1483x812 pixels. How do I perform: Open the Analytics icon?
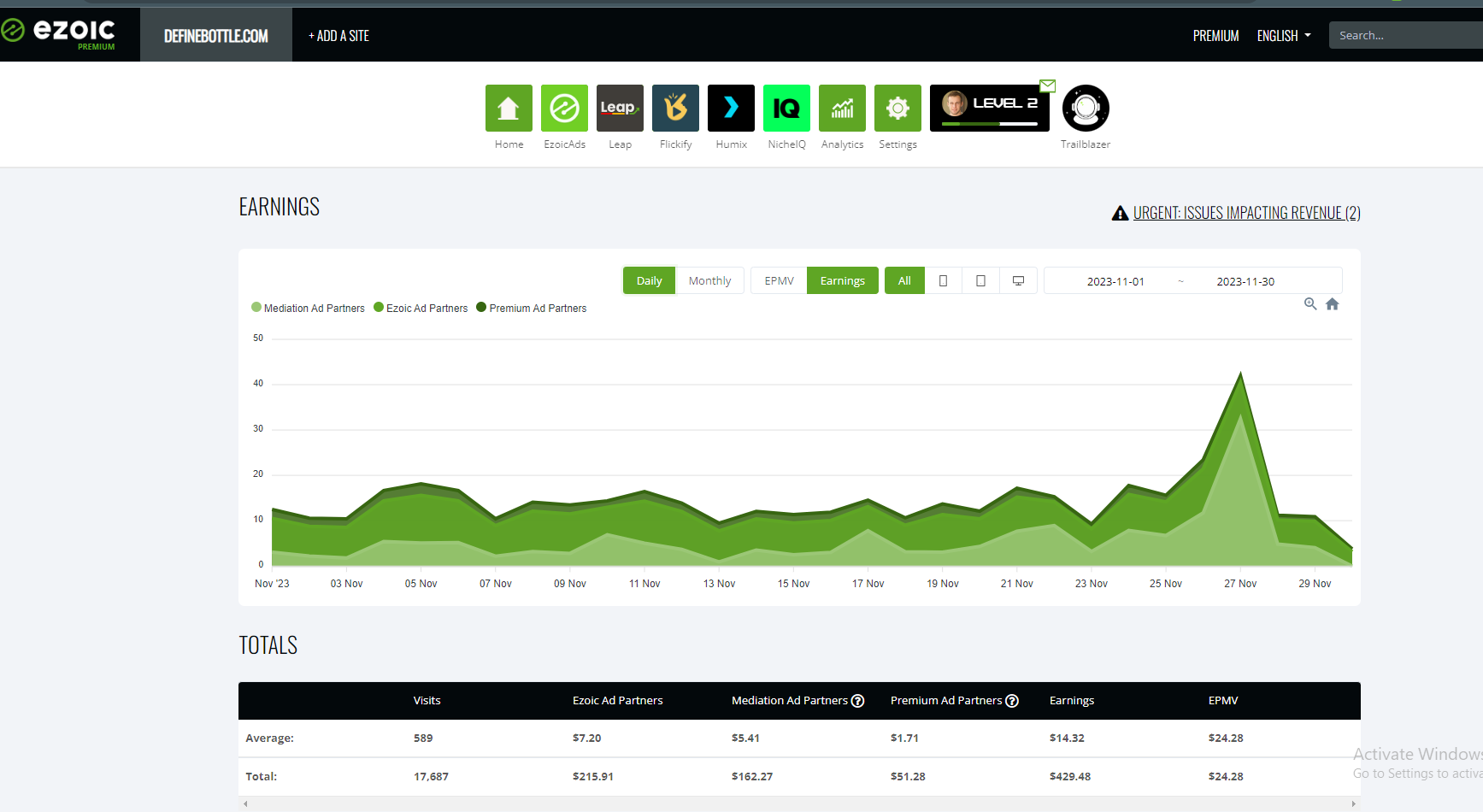coord(842,108)
